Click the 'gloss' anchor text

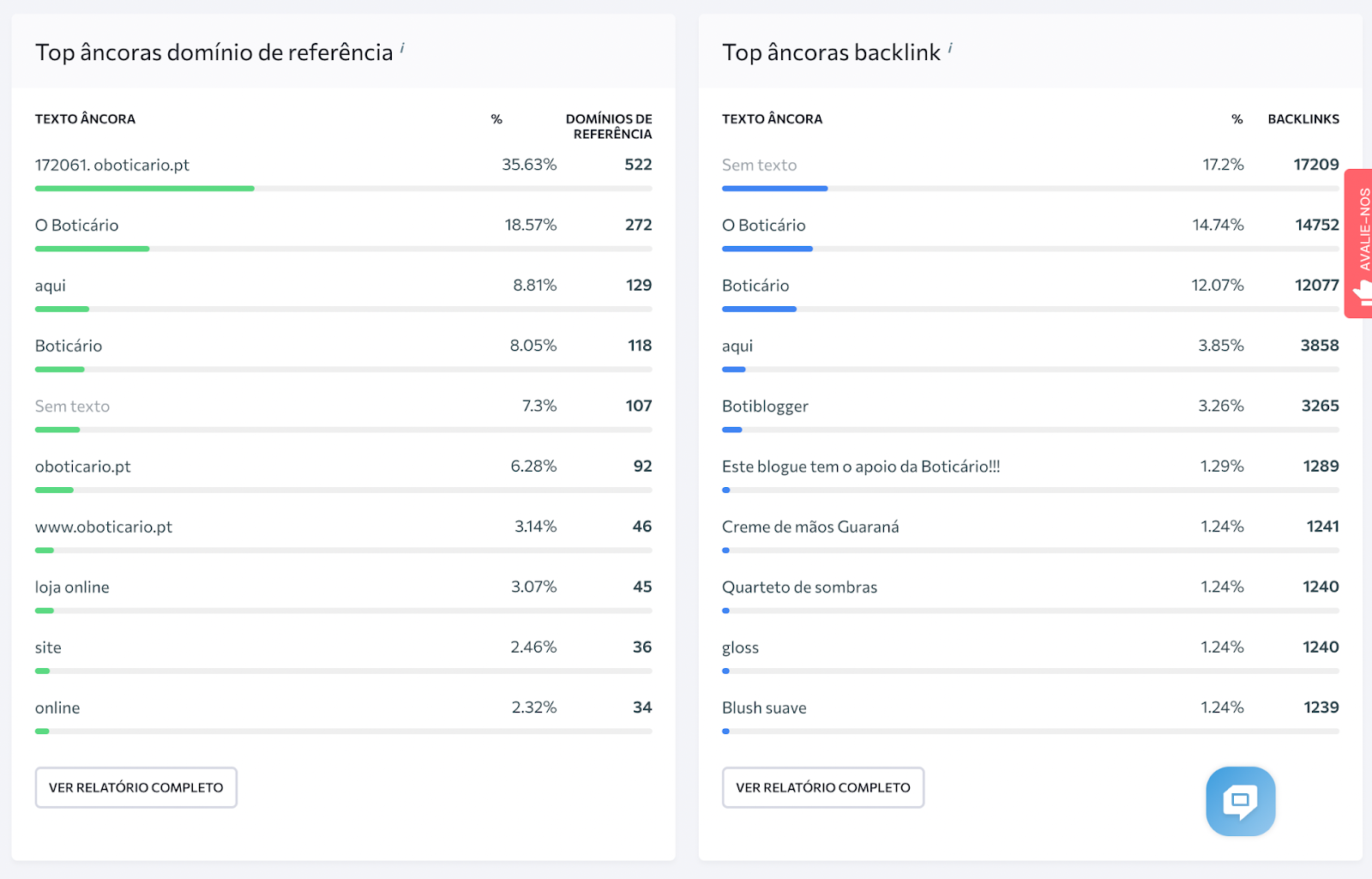[740, 647]
